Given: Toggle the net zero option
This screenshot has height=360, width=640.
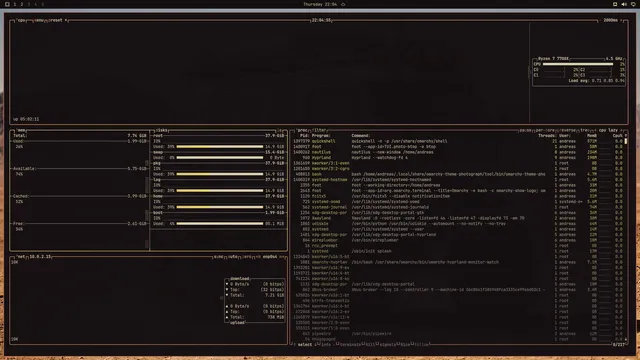Looking at the screenshot, I should pos(247,257).
